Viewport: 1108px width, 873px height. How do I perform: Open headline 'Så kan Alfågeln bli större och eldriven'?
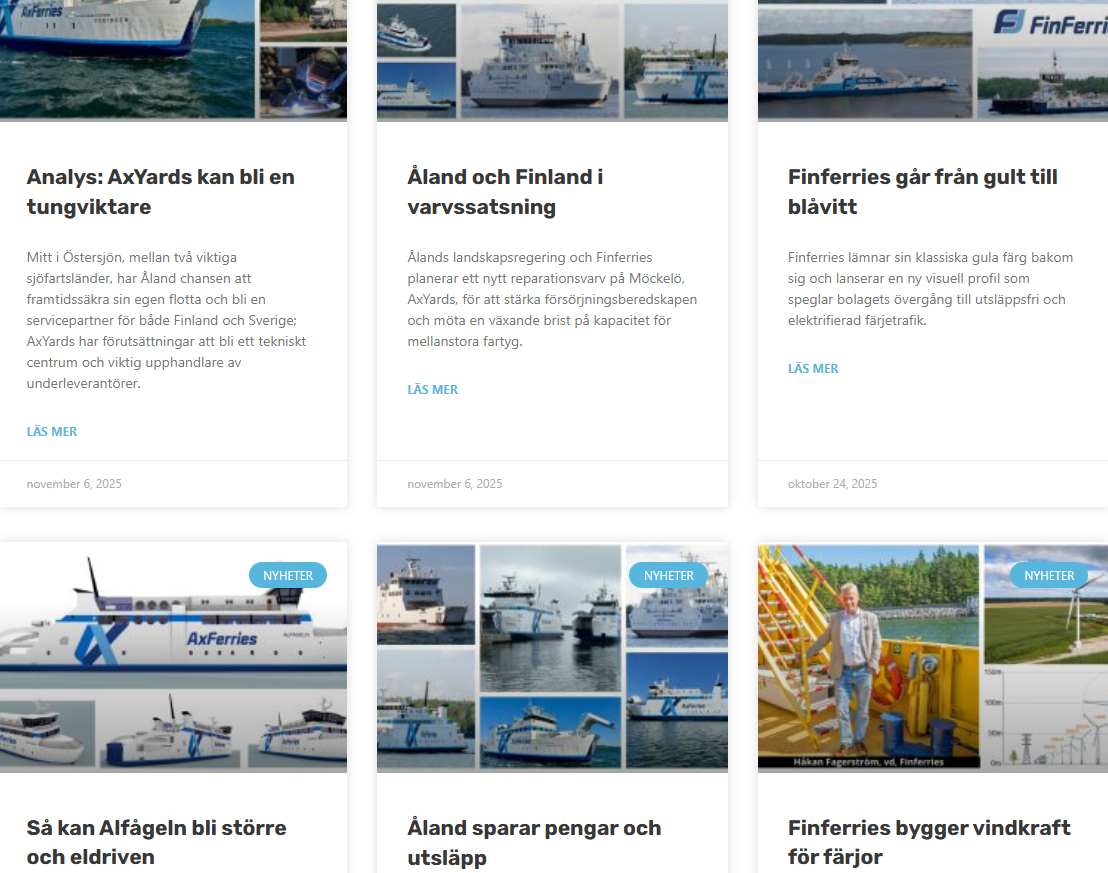tap(156, 842)
